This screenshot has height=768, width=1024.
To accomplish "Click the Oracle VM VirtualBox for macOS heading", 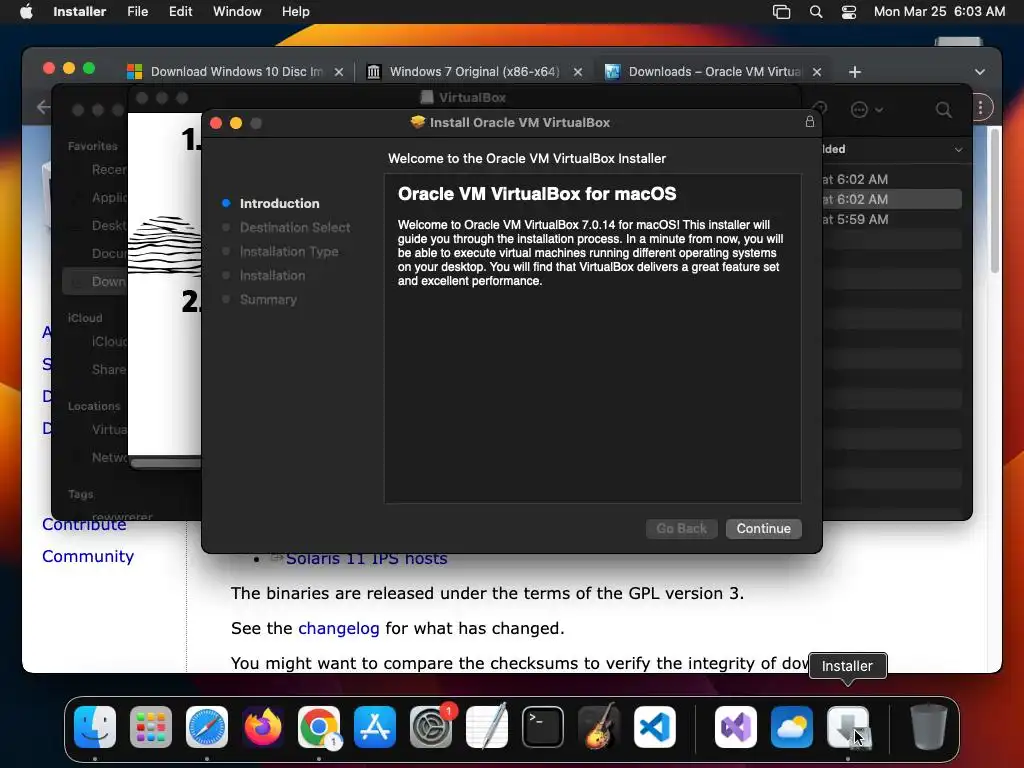I will tap(537, 194).
